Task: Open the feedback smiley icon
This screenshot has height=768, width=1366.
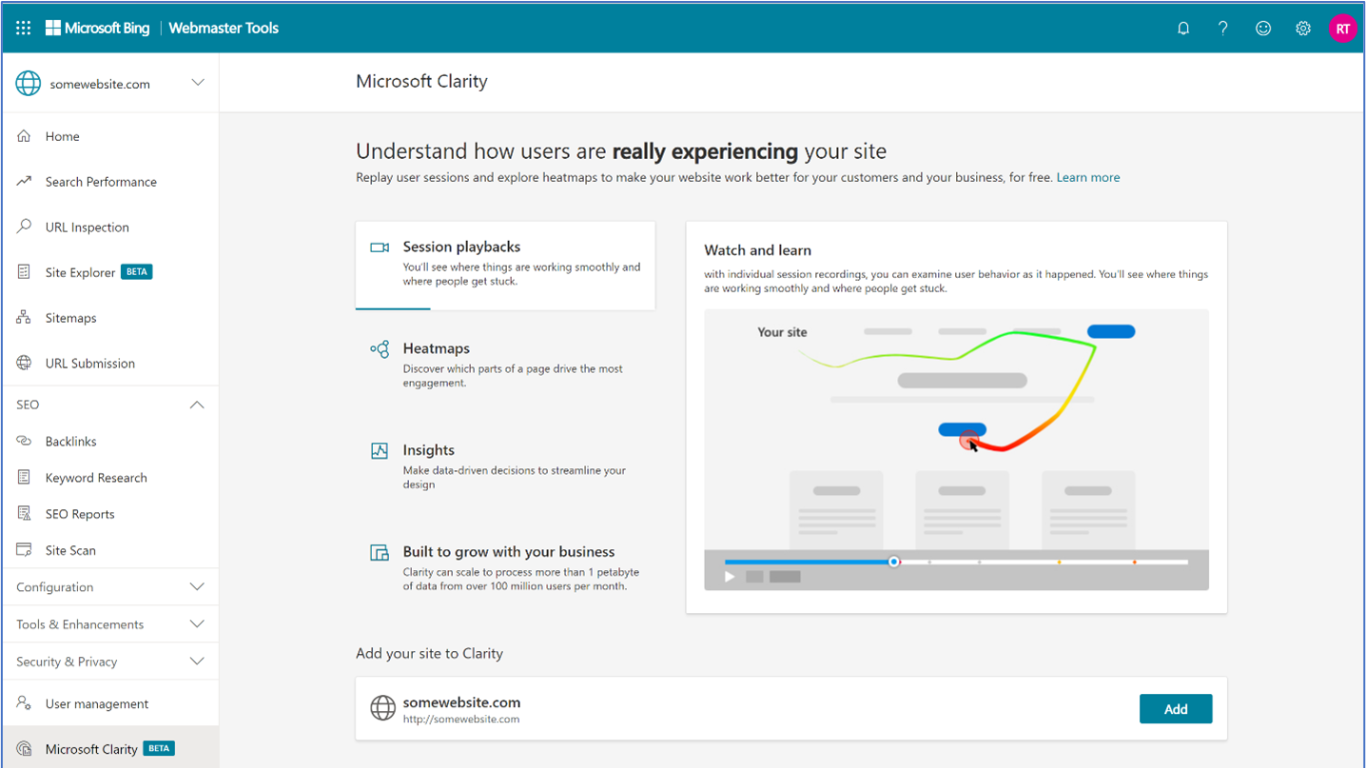Action: (x=1263, y=28)
